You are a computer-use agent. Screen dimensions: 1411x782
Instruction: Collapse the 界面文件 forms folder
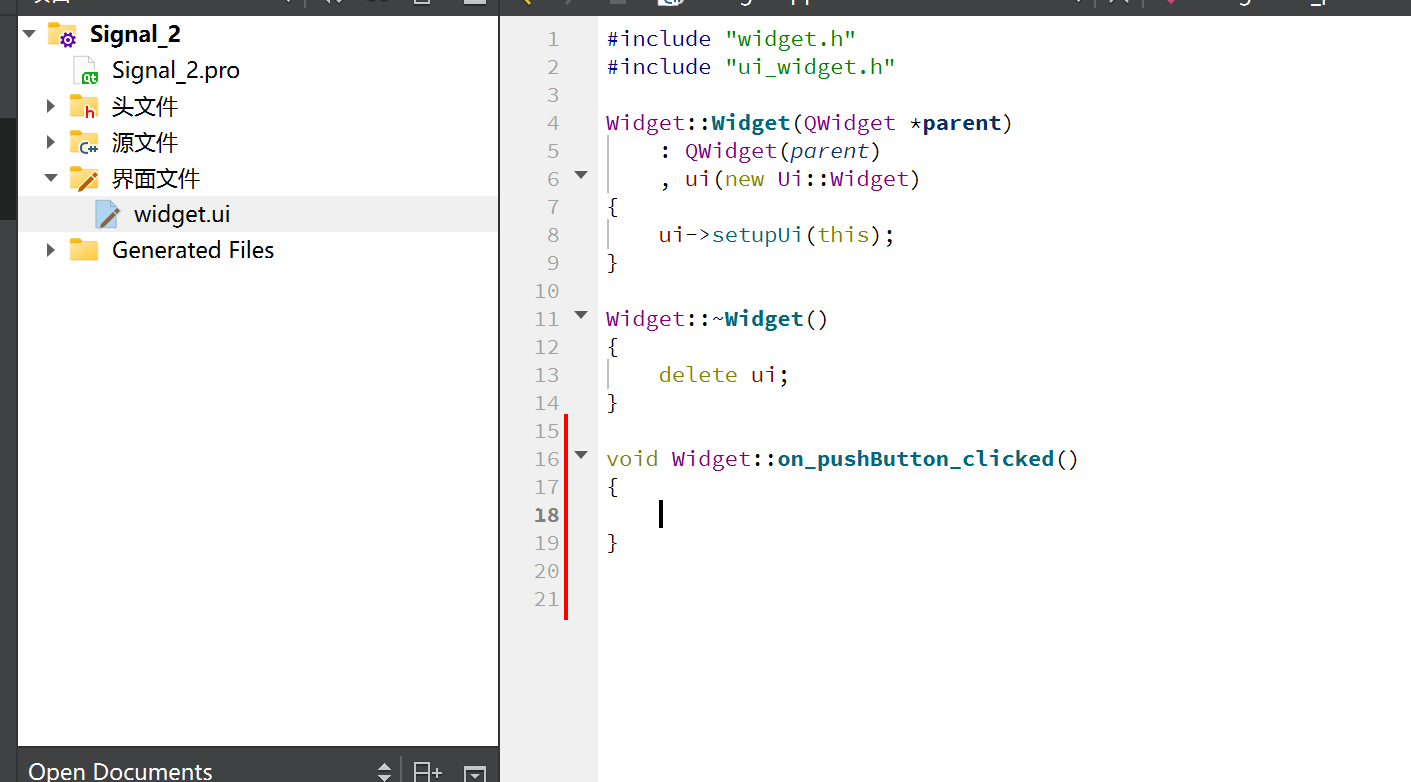pyautogui.click(x=51, y=178)
